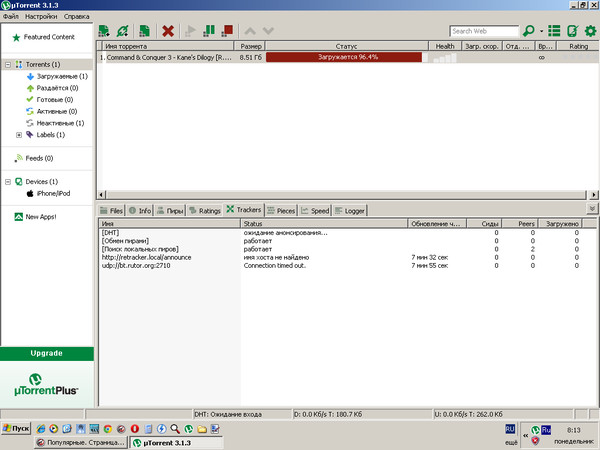Click the µTorrentPlus banner
600x450 pixels.
(46, 385)
